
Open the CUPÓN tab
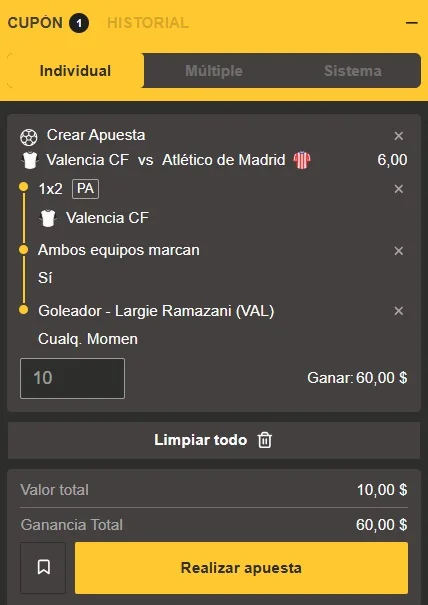pyautogui.click(x=35, y=23)
